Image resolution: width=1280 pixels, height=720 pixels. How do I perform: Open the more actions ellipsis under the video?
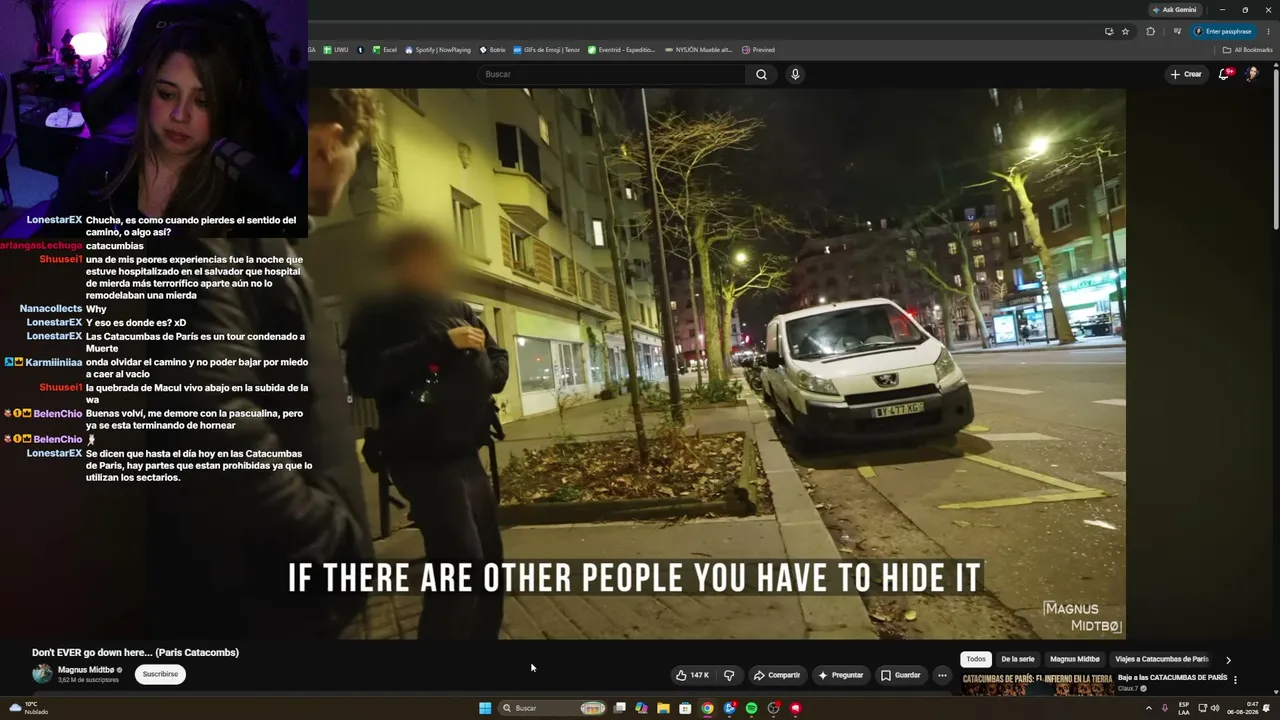point(942,675)
